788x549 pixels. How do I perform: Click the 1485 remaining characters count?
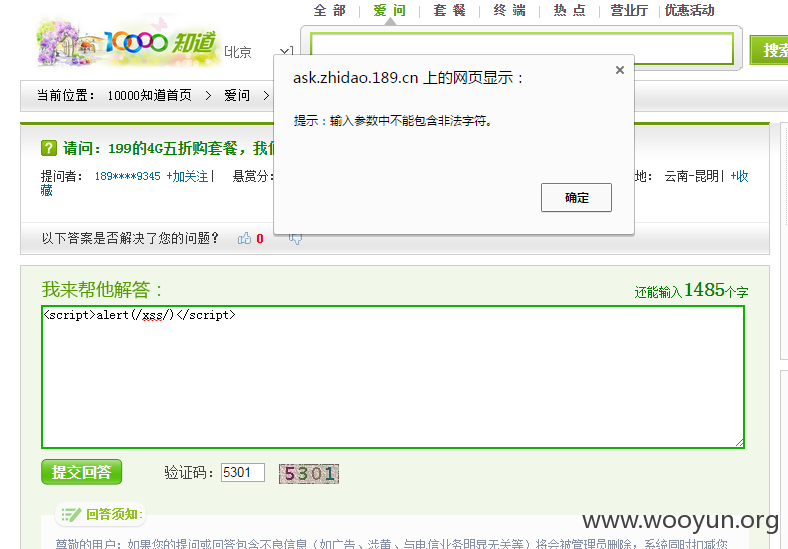pyautogui.click(x=704, y=290)
